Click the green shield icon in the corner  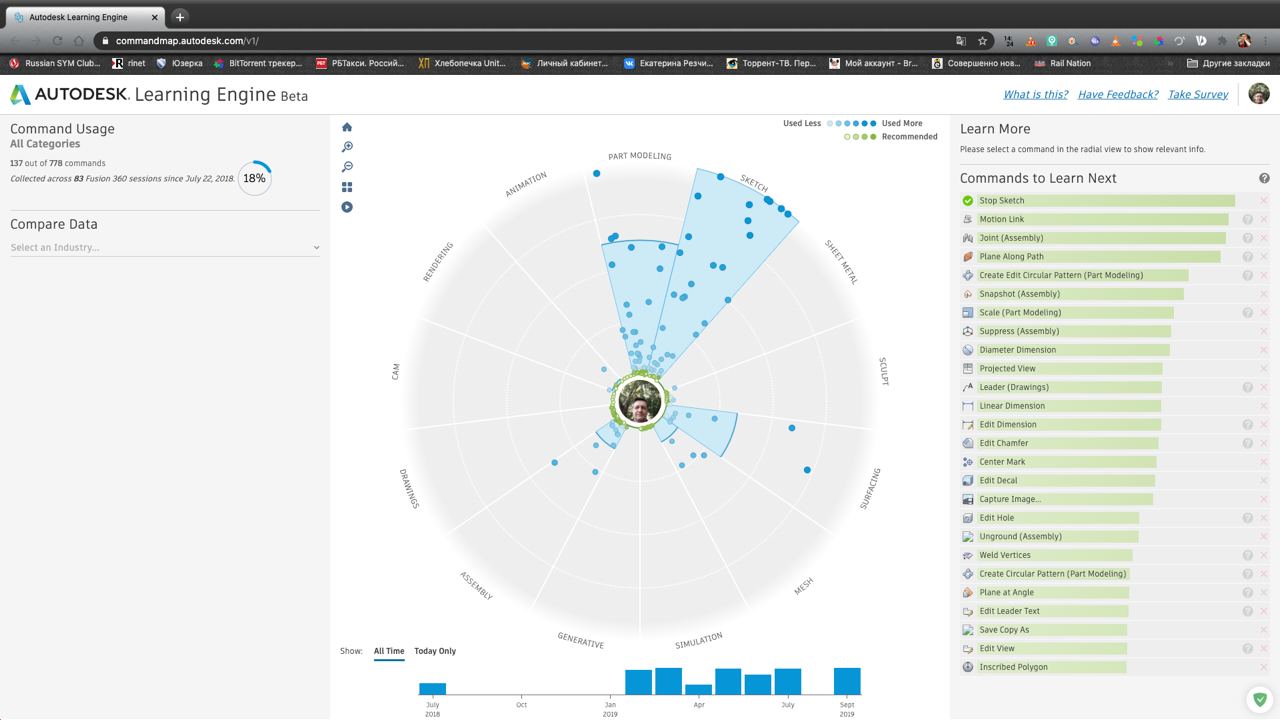click(1259, 699)
